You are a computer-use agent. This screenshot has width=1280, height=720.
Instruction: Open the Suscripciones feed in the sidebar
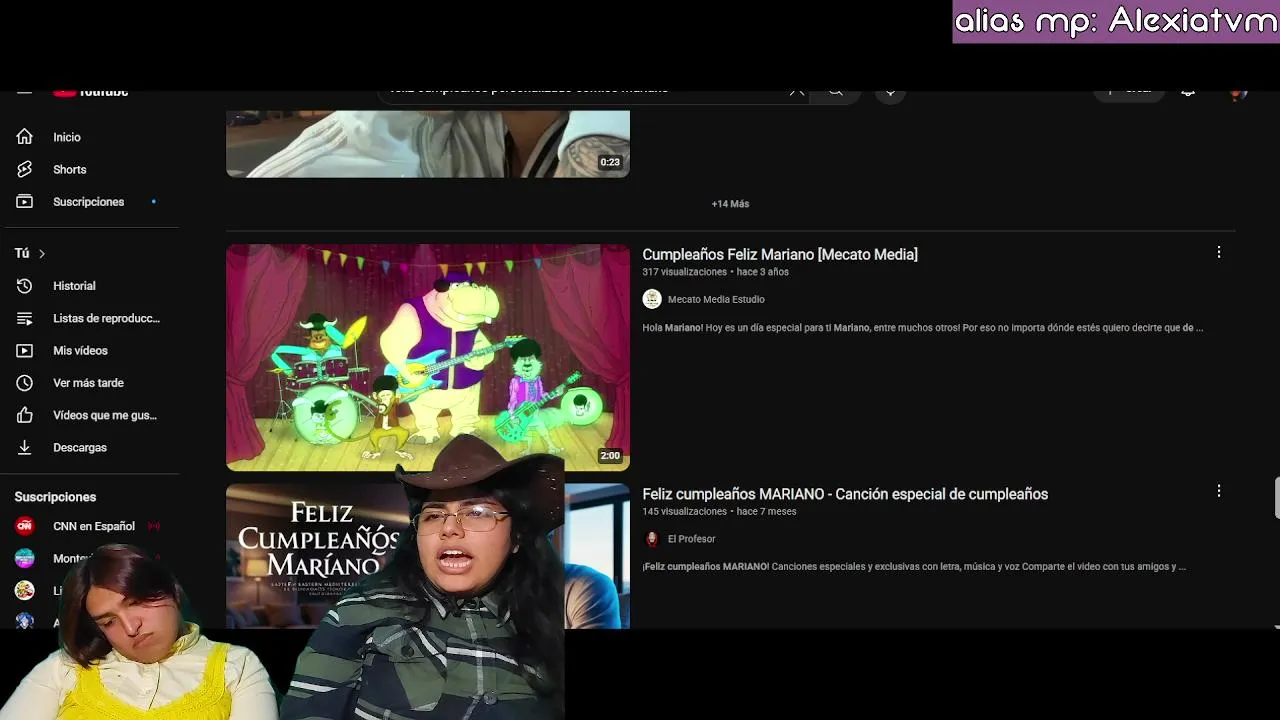click(90, 202)
